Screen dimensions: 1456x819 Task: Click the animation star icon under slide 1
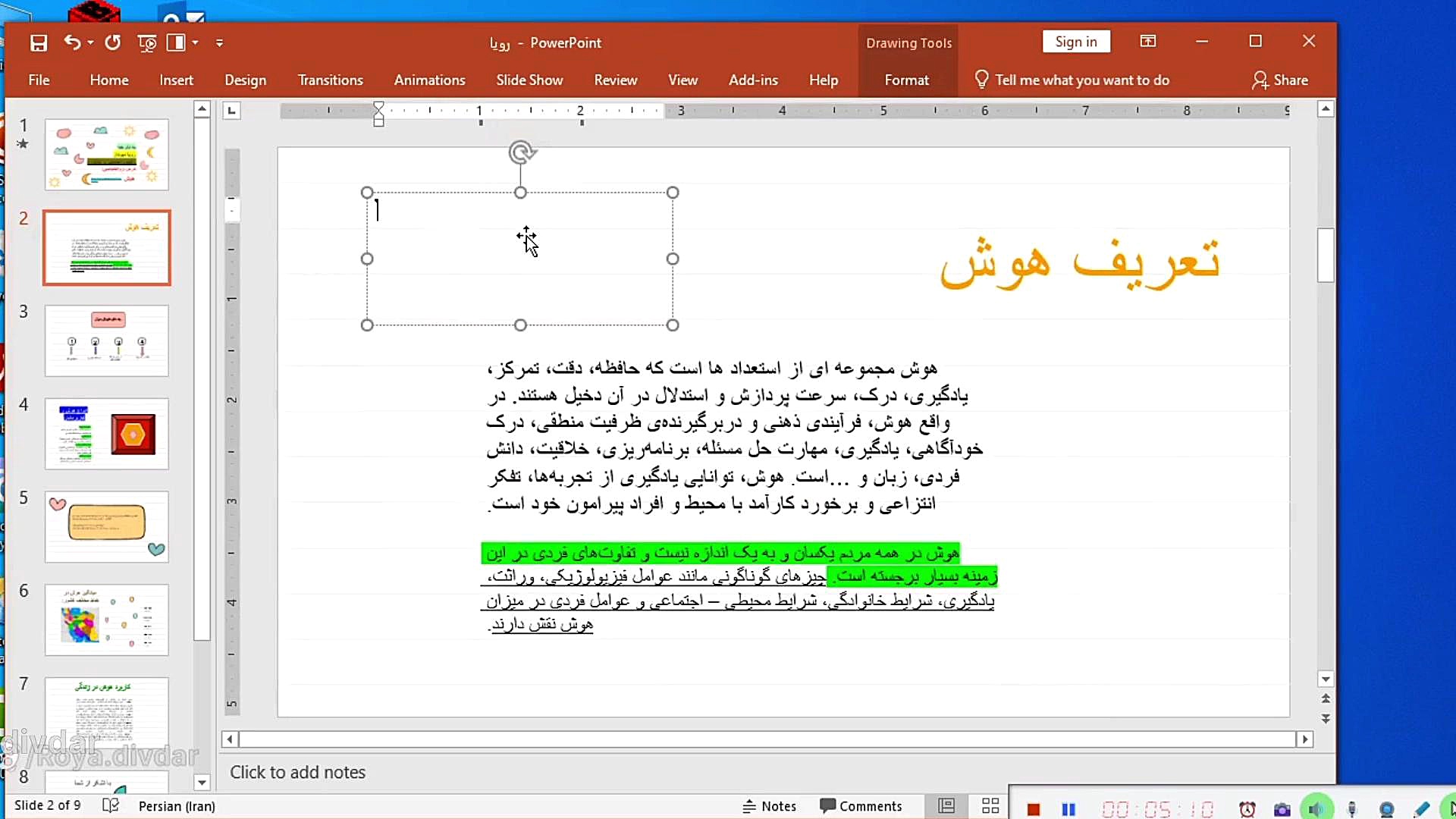23,144
